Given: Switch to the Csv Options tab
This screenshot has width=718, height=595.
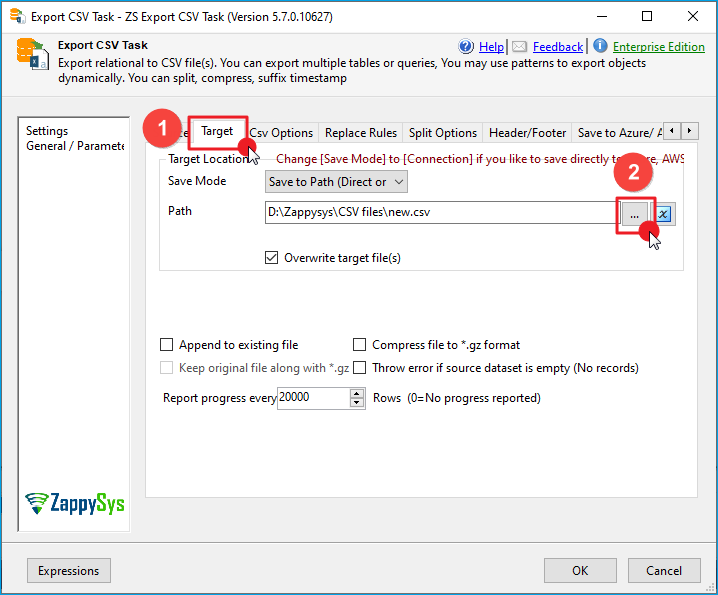Looking at the screenshot, I should [281, 133].
